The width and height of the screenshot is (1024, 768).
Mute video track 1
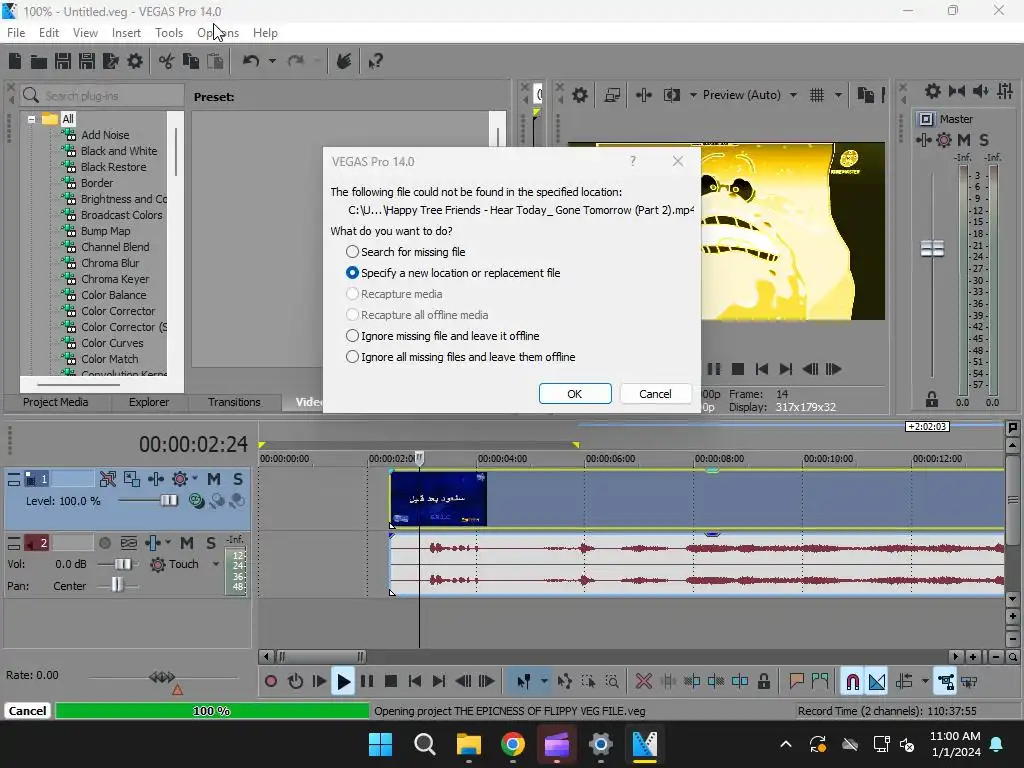click(x=214, y=479)
